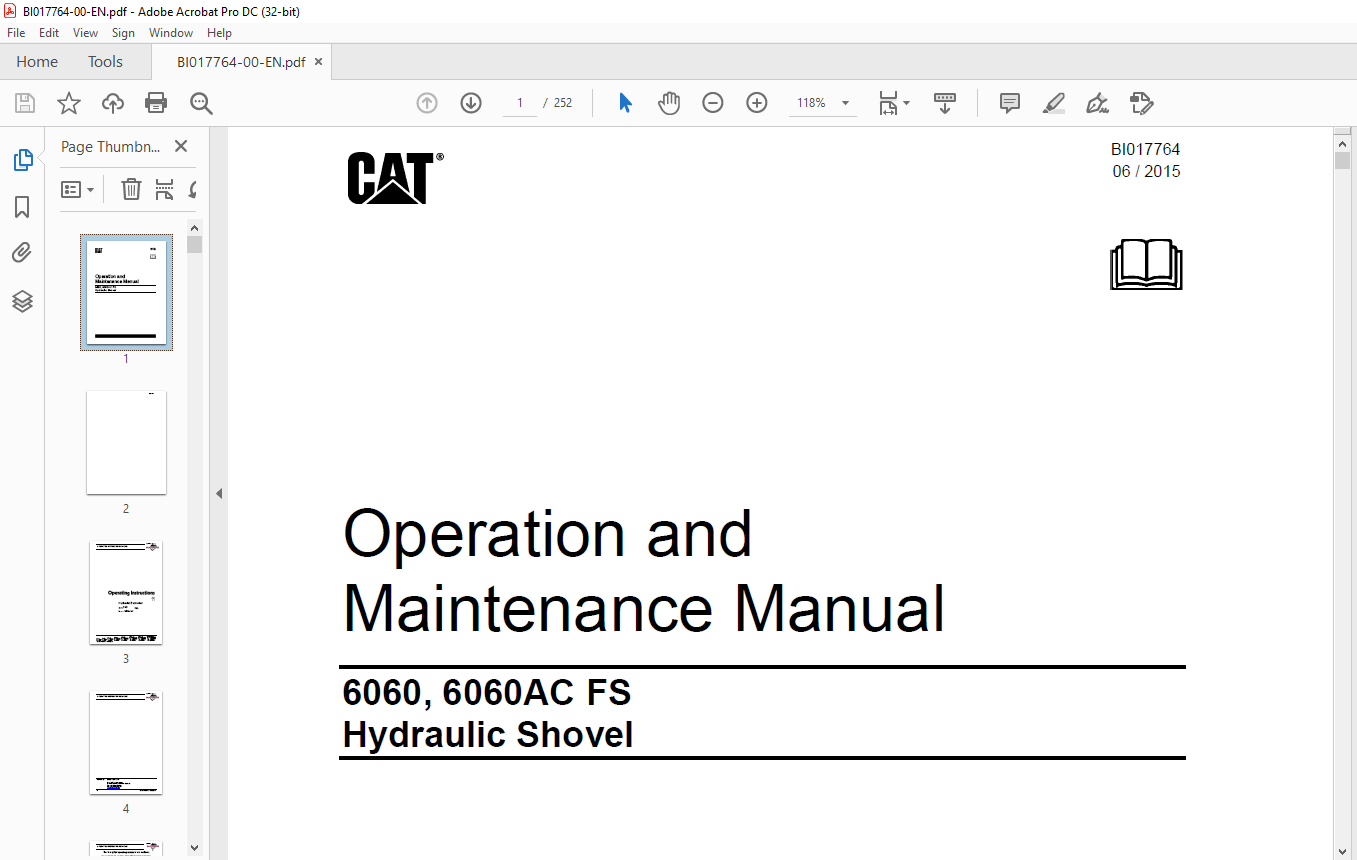Open the Window menu

171,33
